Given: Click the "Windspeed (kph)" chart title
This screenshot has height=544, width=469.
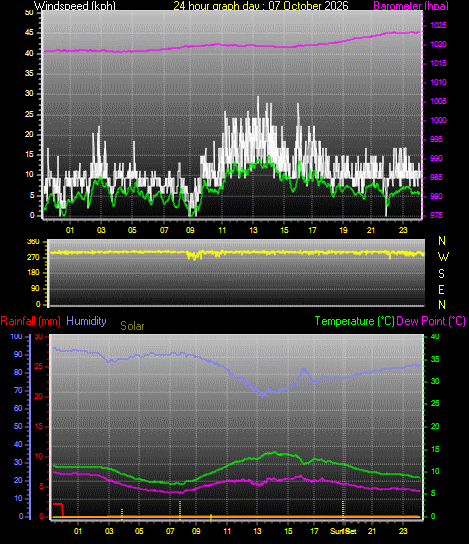Looking at the screenshot, I should [75, 6].
